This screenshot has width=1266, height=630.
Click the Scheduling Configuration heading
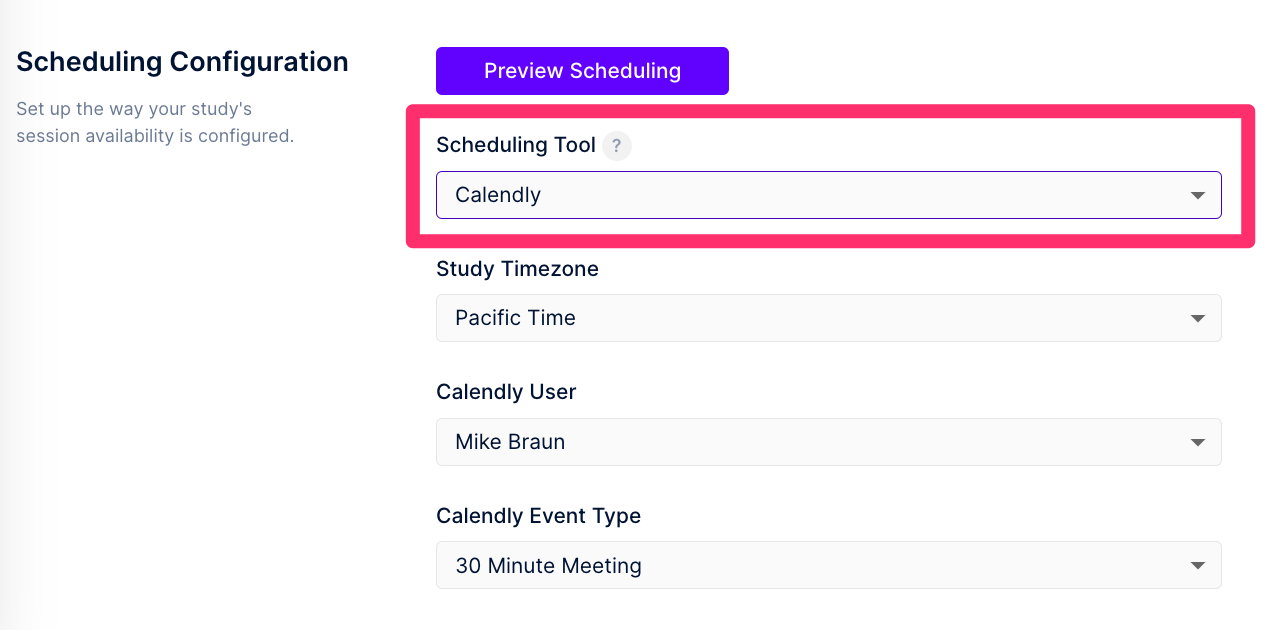coord(182,61)
